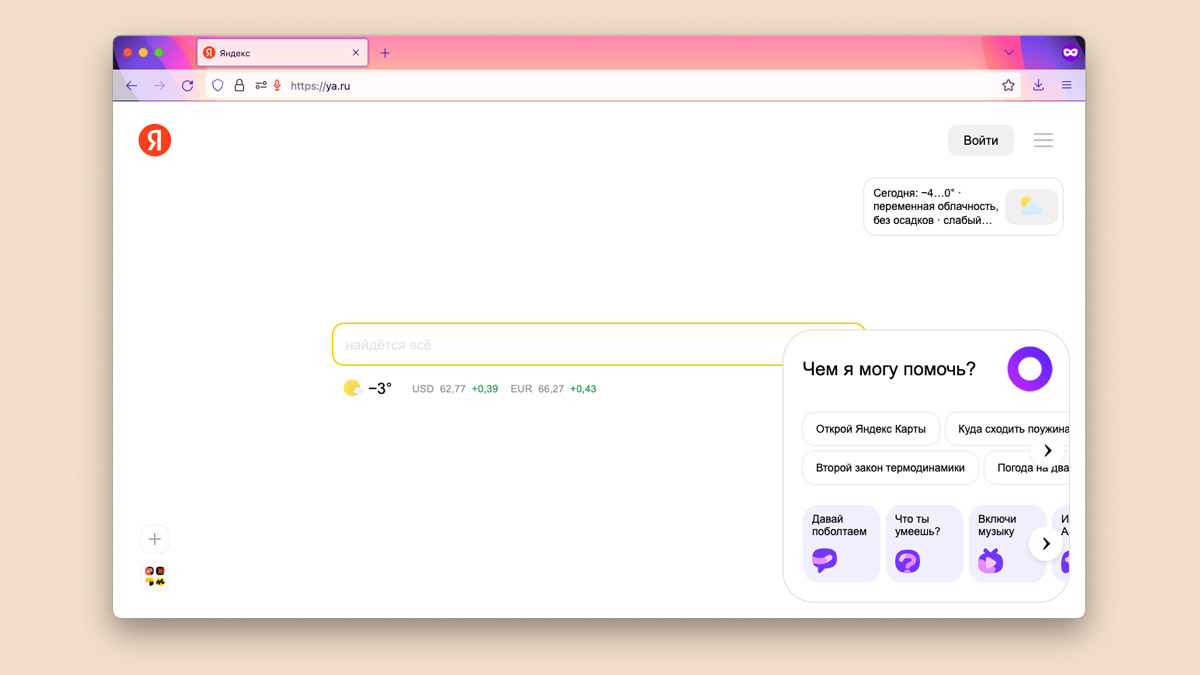Go forward in browser history

click(x=159, y=86)
